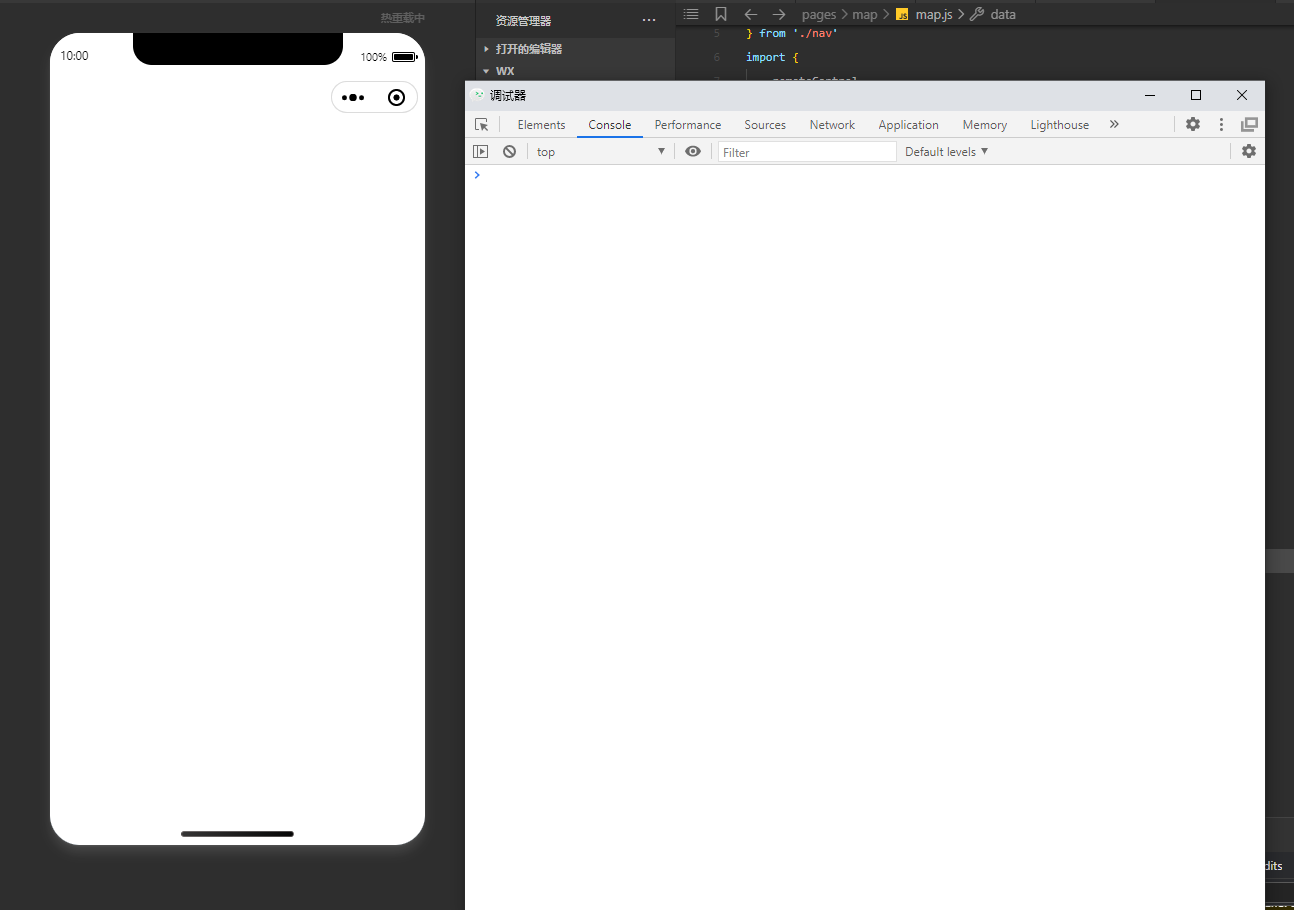Expand the 打开的编辑器 section

point(575,49)
